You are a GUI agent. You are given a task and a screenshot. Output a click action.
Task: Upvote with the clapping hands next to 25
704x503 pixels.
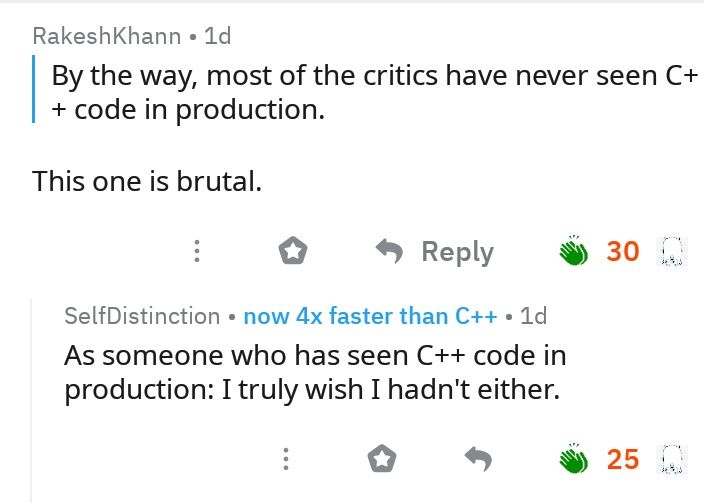(573, 458)
